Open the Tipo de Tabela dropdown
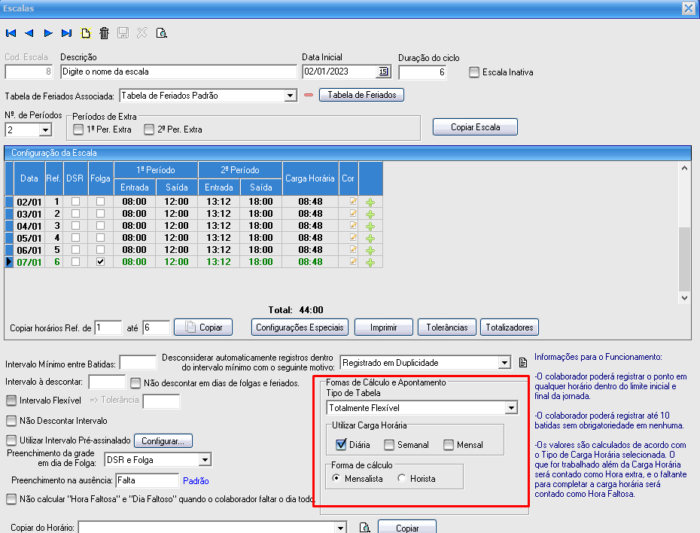 pos(511,408)
